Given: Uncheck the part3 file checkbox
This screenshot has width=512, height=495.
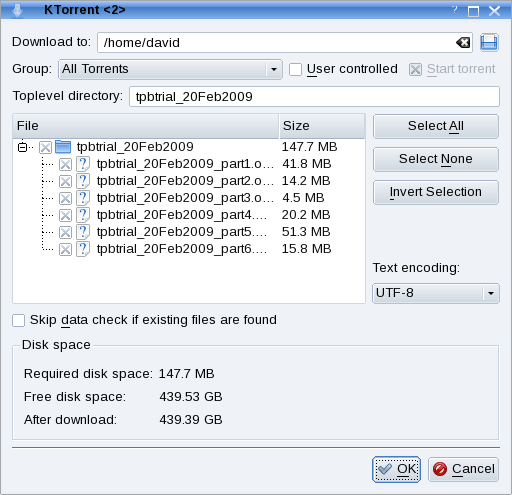Looking at the screenshot, I should [65, 198].
